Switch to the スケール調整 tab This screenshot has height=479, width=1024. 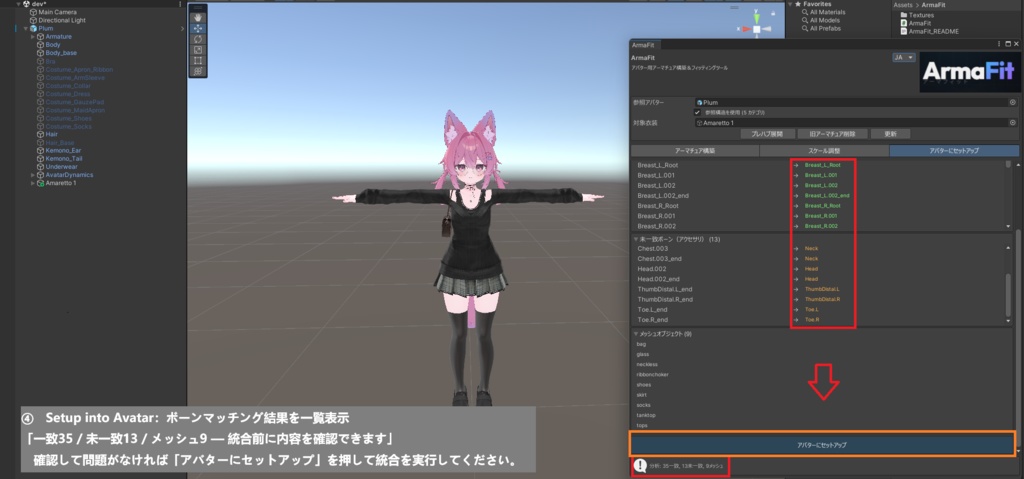[x=824, y=150]
